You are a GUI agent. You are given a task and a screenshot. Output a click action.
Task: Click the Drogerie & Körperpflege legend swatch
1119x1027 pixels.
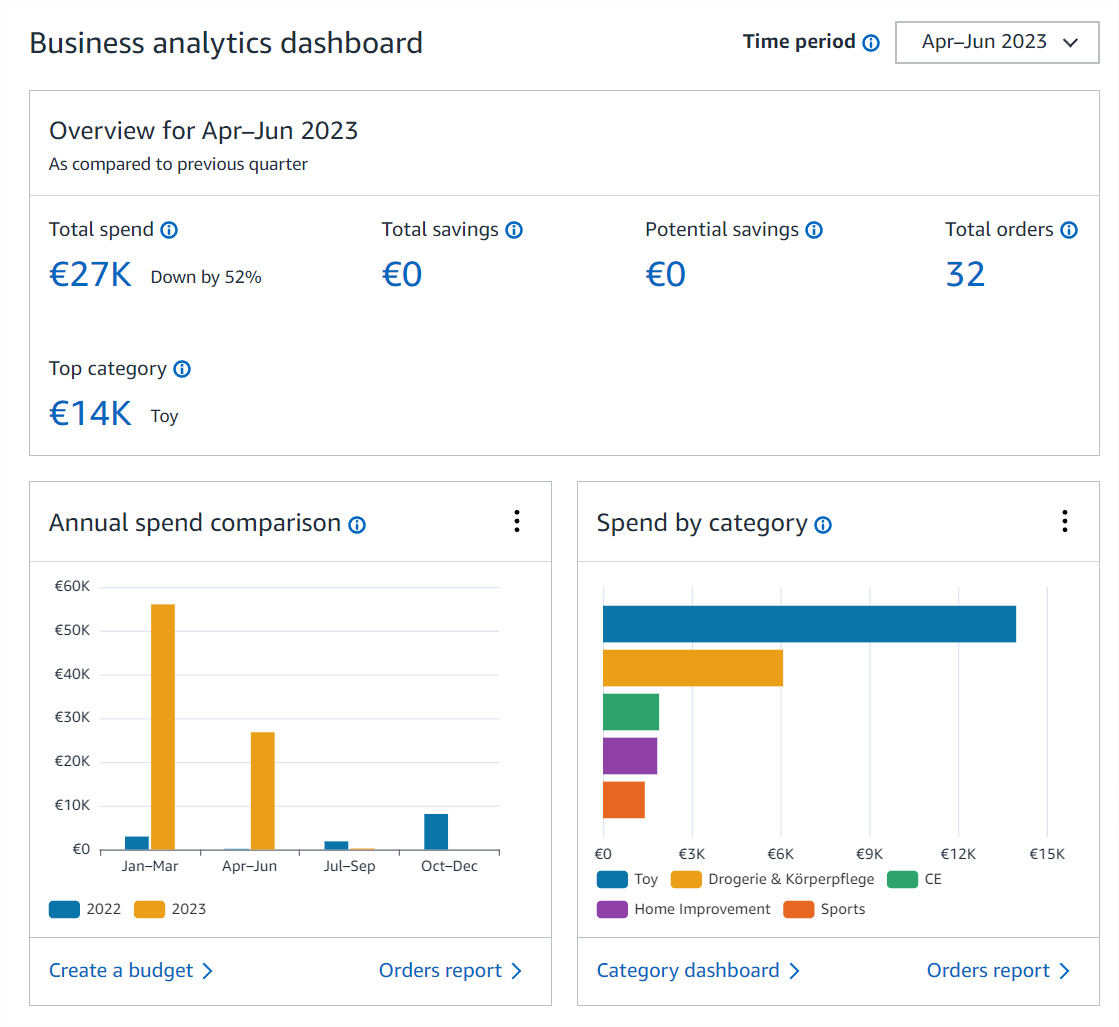(686, 880)
